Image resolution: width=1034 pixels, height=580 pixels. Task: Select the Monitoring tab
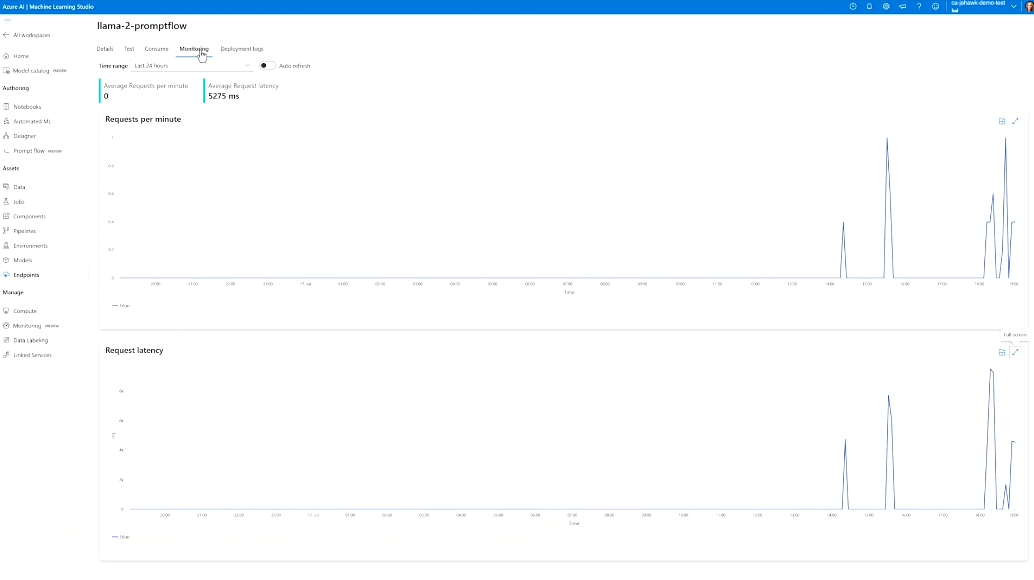pos(194,49)
